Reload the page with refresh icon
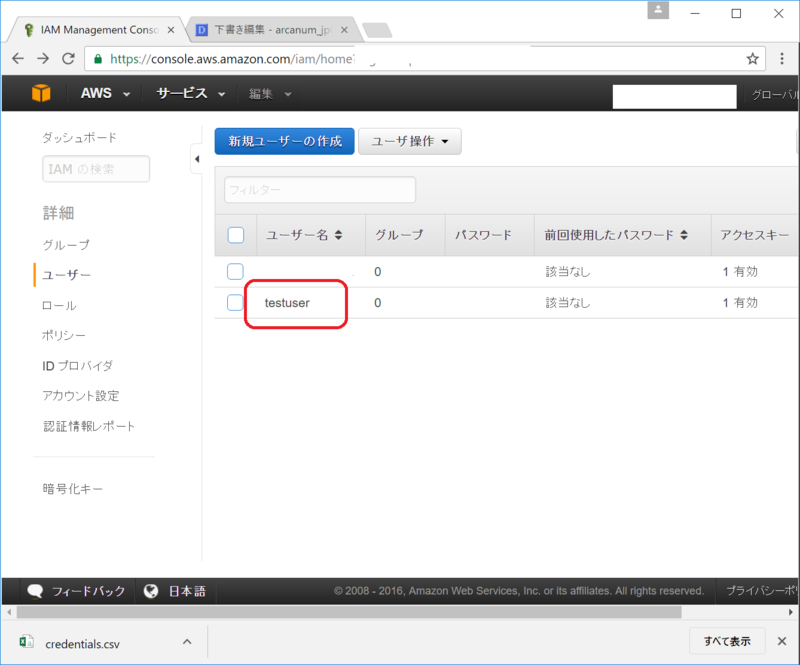 tap(66, 58)
